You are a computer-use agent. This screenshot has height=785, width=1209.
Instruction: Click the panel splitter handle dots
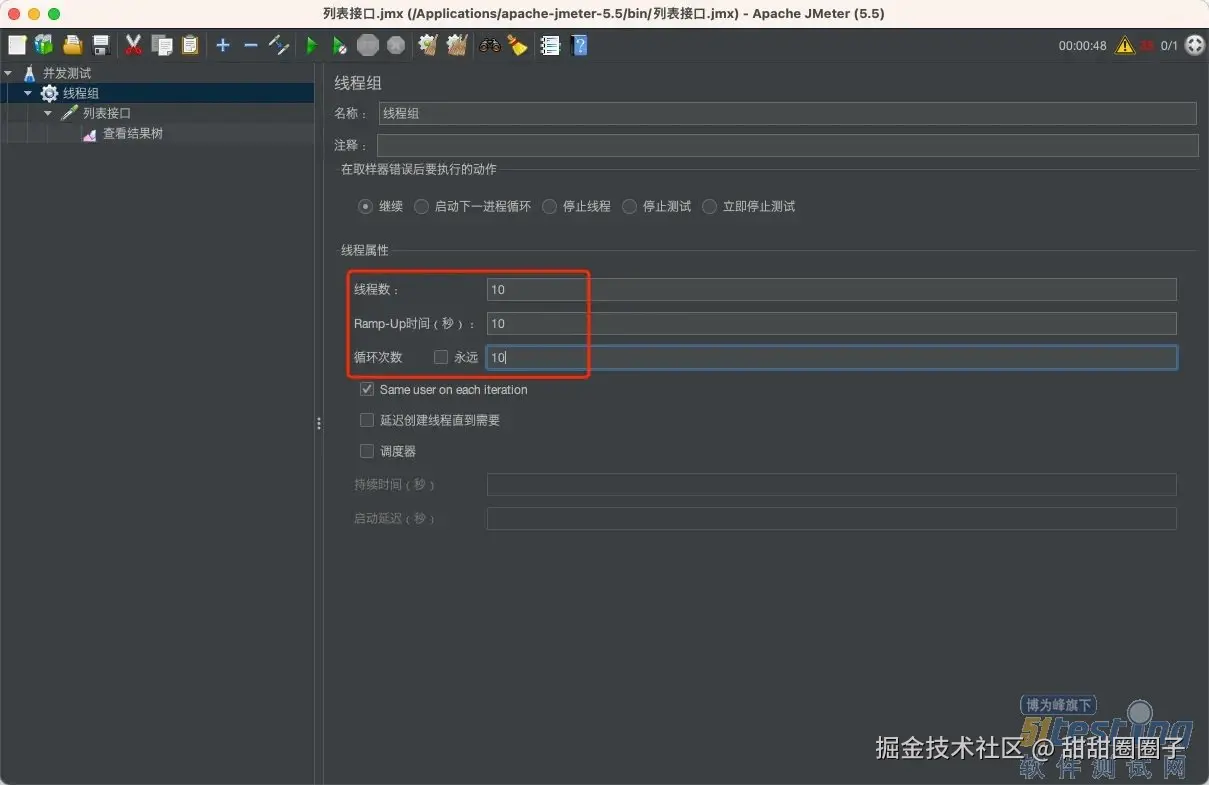click(x=319, y=423)
